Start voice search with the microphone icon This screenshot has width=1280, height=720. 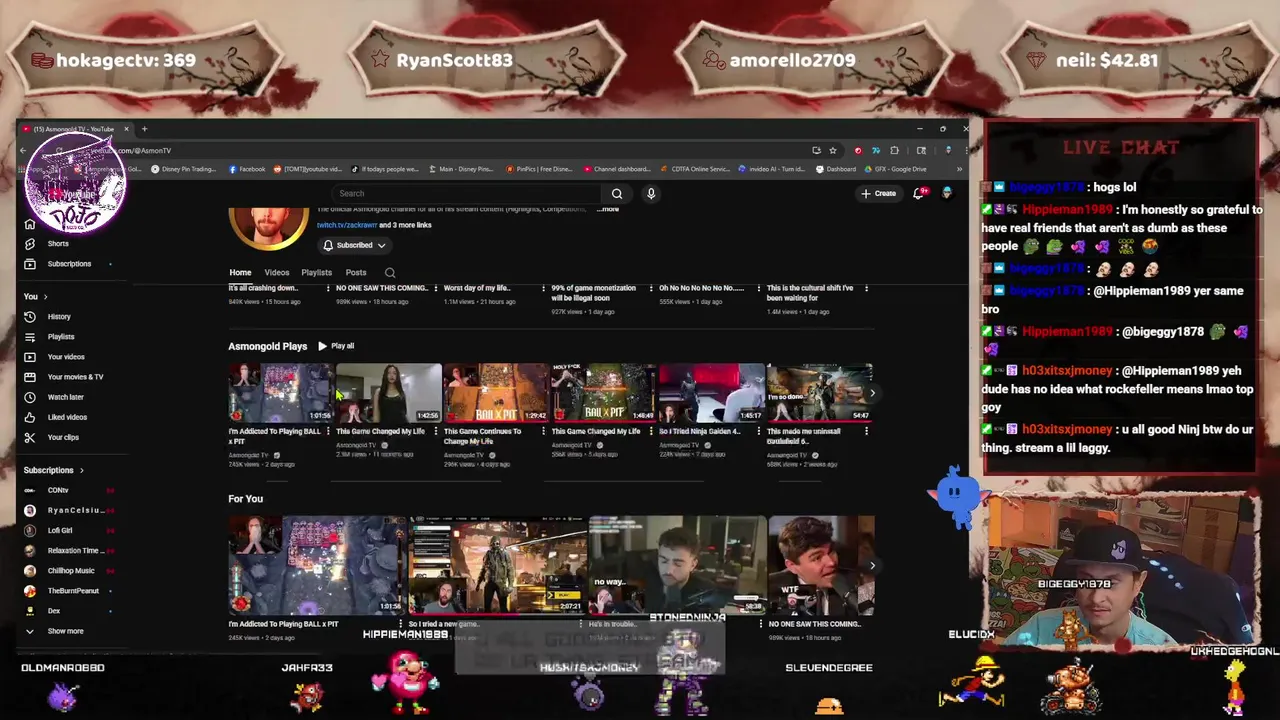[x=651, y=194]
